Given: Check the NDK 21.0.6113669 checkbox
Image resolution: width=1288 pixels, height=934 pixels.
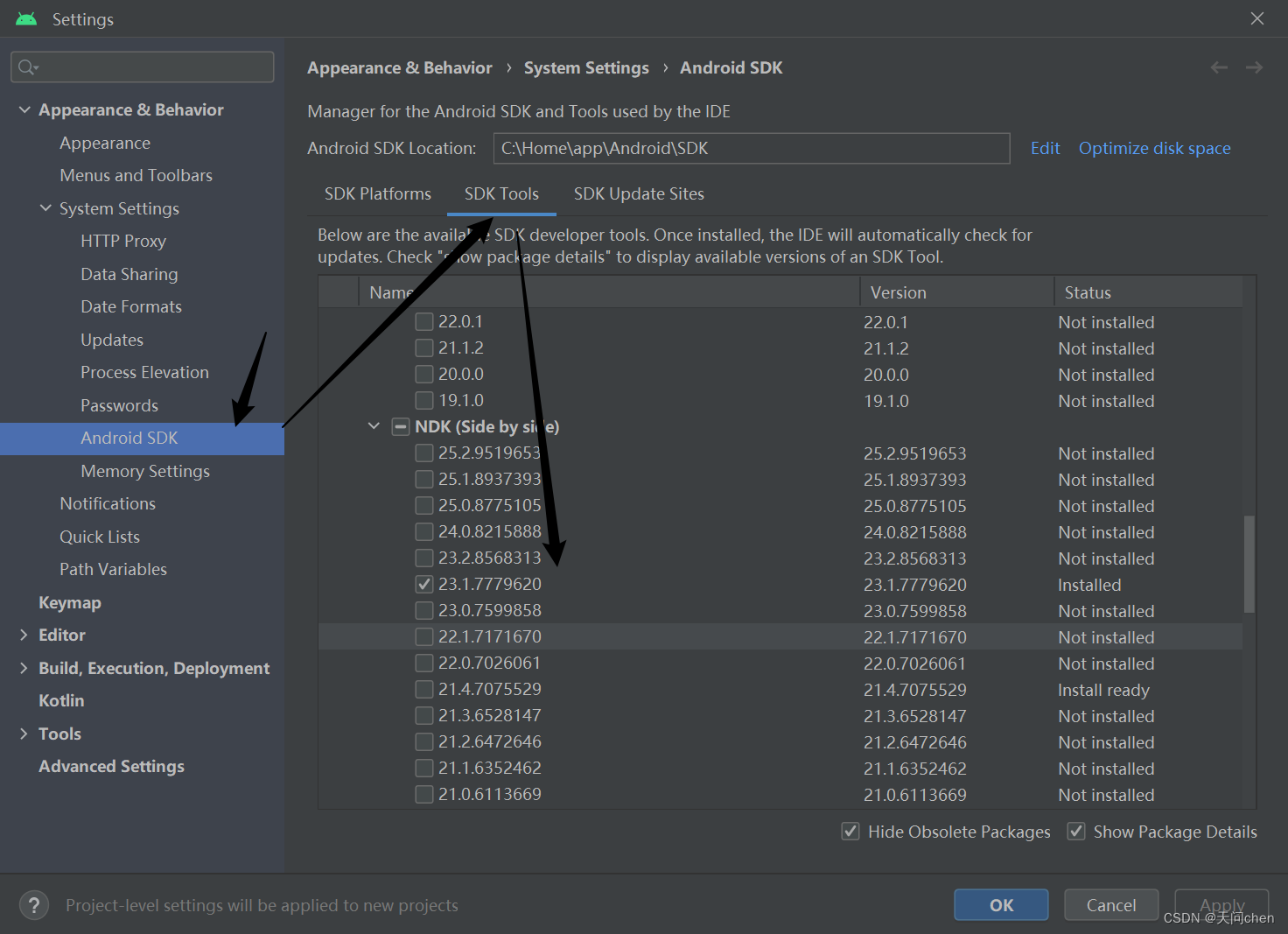Looking at the screenshot, I should tap(424, 795).
